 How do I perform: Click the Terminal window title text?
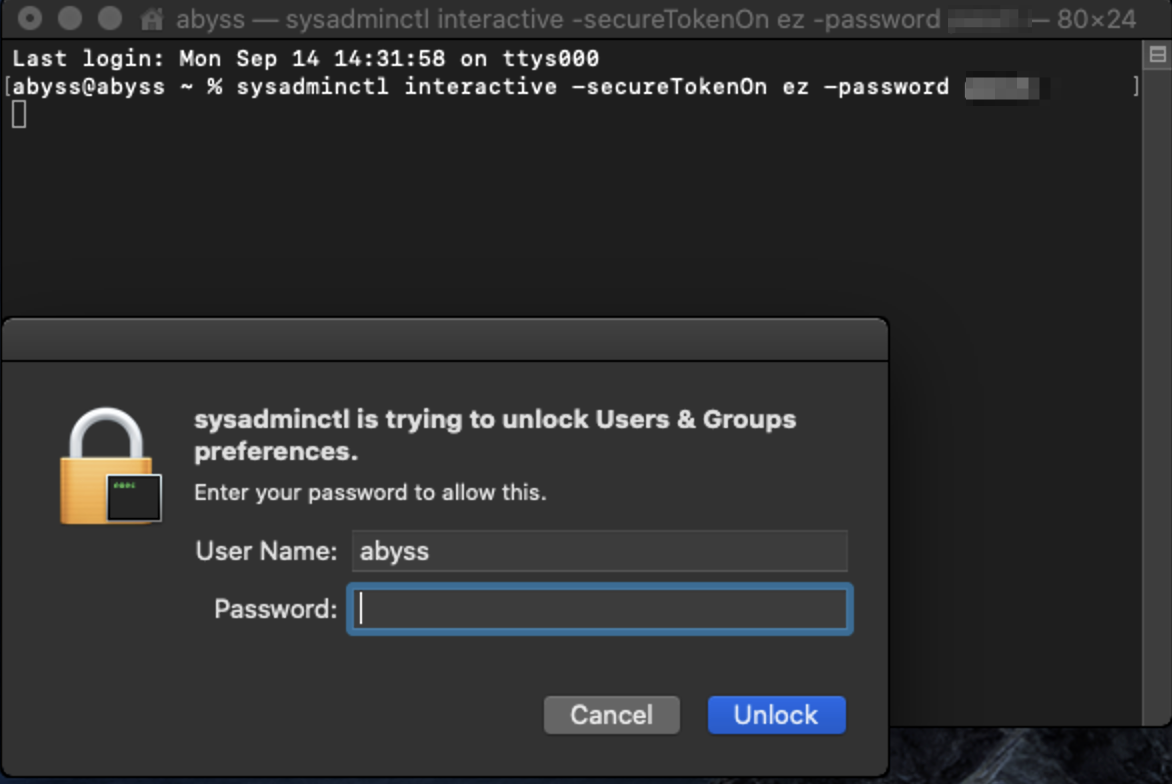656,19
